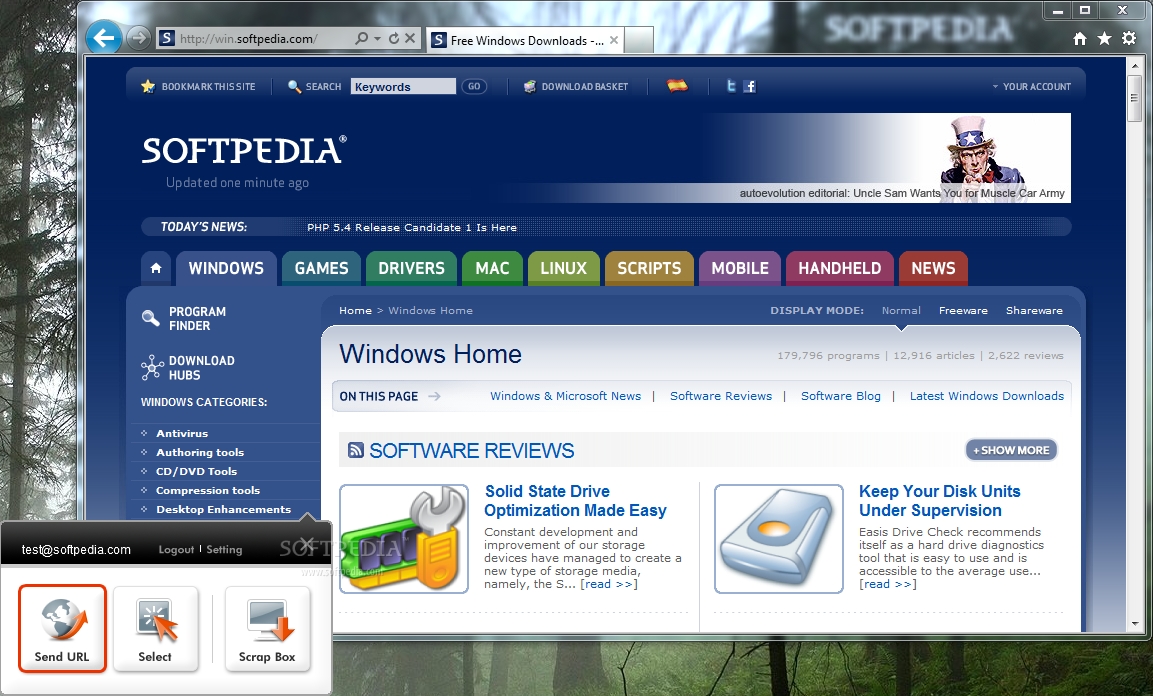Click the Keywords search field

click(x=403, y=87)
